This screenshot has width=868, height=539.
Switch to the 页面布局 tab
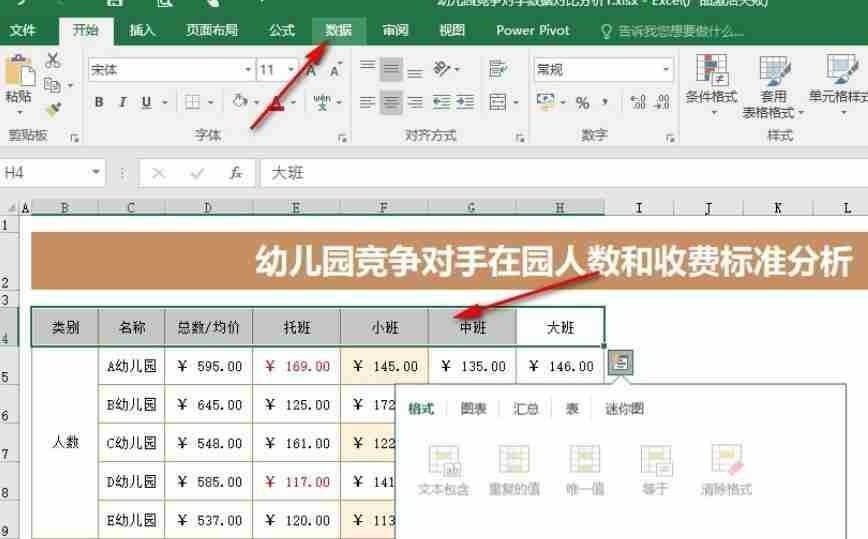coord(212,30)
